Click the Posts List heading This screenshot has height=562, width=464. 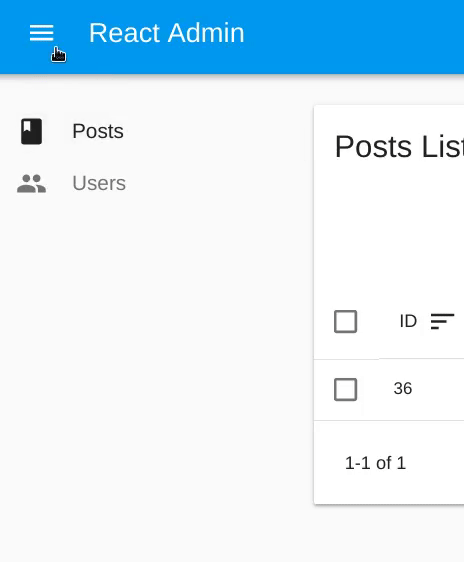(399, 147)
